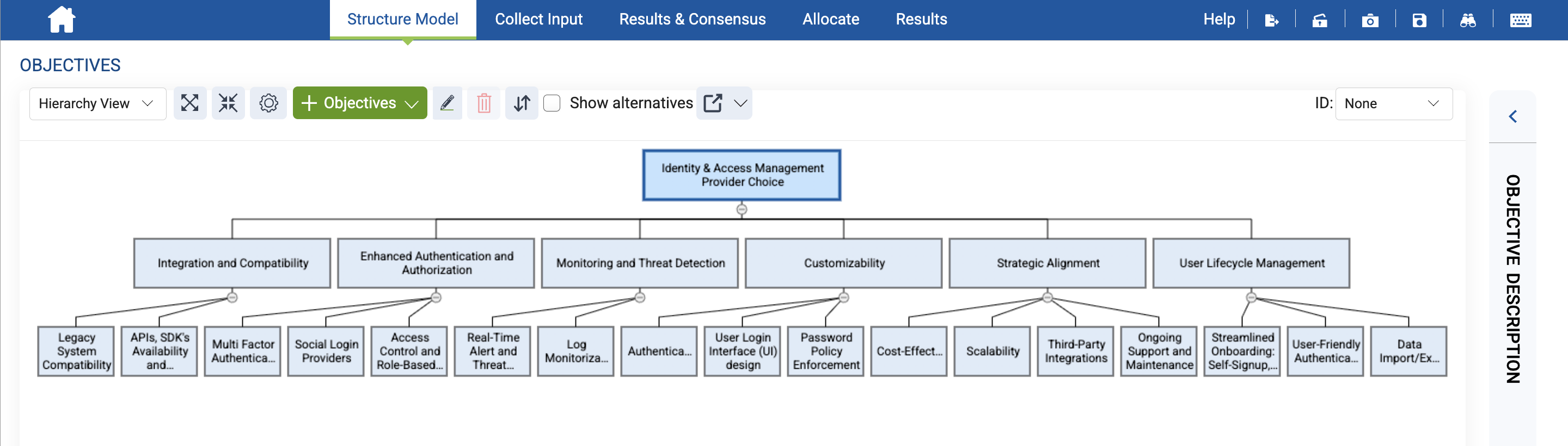Select Streamlined Onboarding: Self-Signup node

pyautogui.click(x=1242, y=351)
